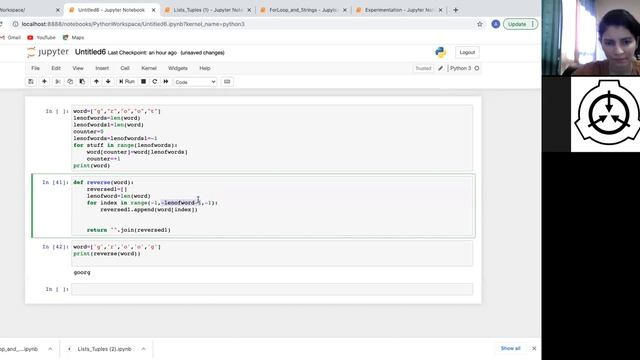The width and height of the screenshot is (640, 360).
Task: Open the Widgets menu
Action: click(178, 68)
